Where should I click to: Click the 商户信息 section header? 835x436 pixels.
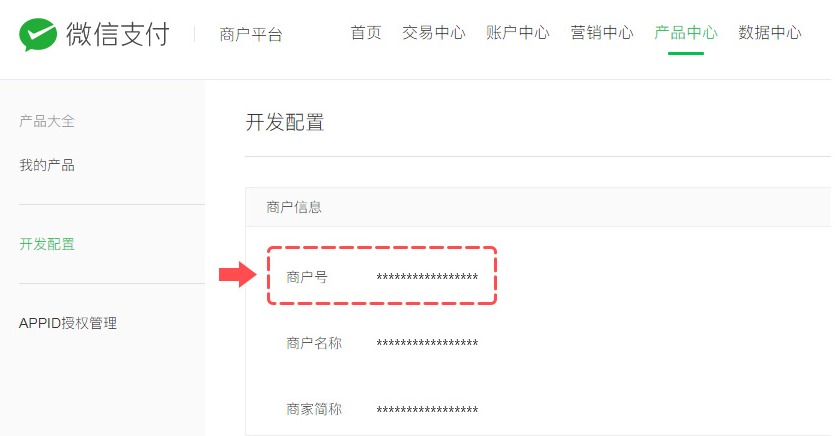pos(294,207)
